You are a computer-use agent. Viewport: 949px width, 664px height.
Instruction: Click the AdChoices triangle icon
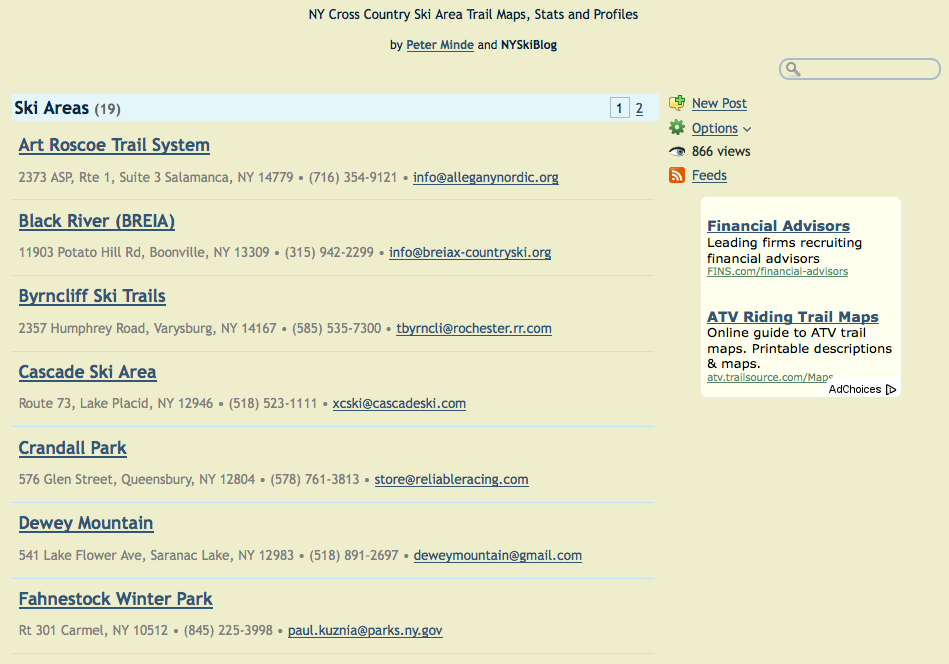pos(891,390)
